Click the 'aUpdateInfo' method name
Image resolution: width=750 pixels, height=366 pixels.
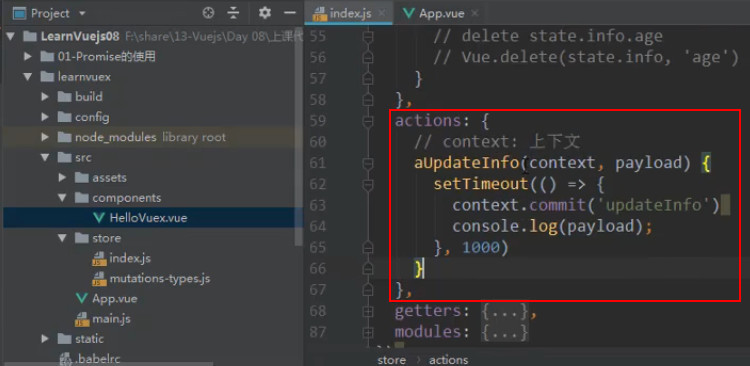467,163
